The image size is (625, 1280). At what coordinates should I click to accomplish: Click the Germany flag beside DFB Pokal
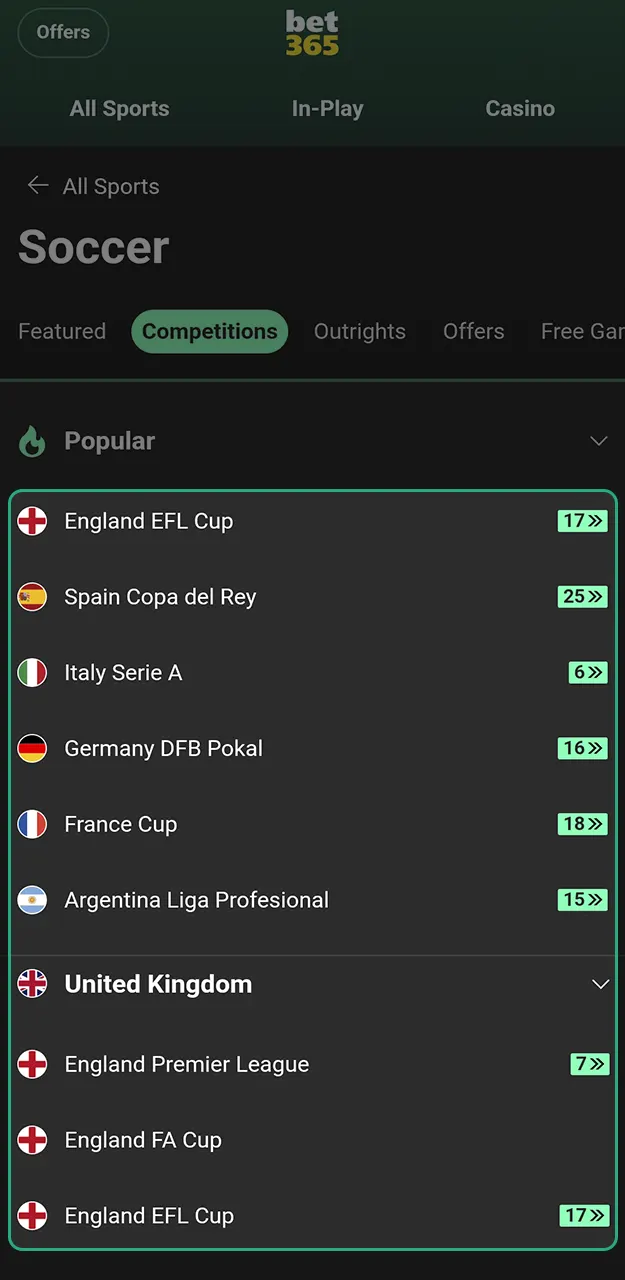[33, 748]
